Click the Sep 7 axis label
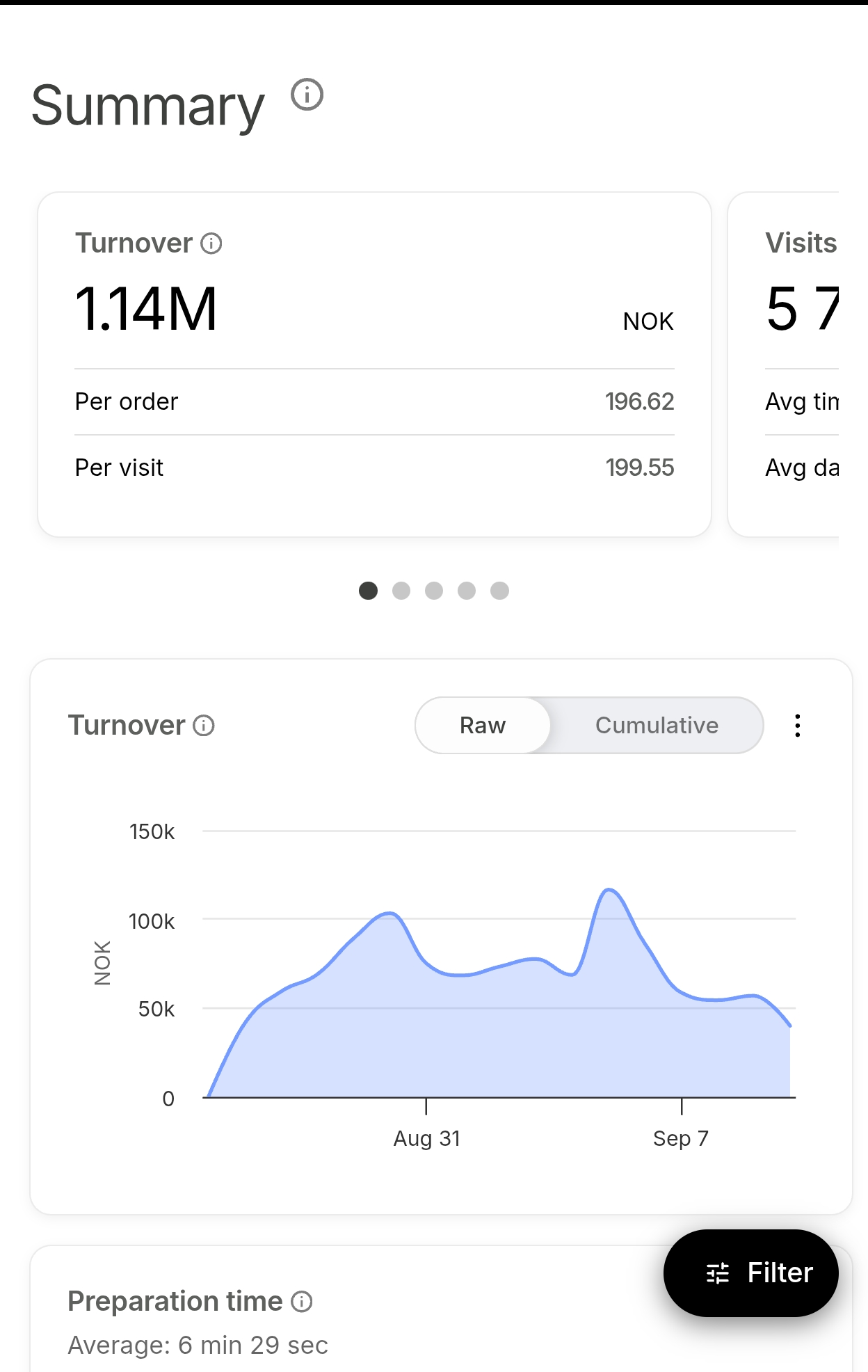 point(681,1138)
